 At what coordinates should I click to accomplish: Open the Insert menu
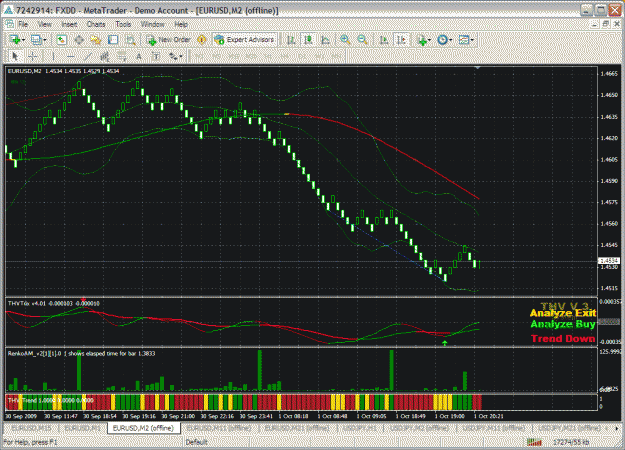coord(69,24)
